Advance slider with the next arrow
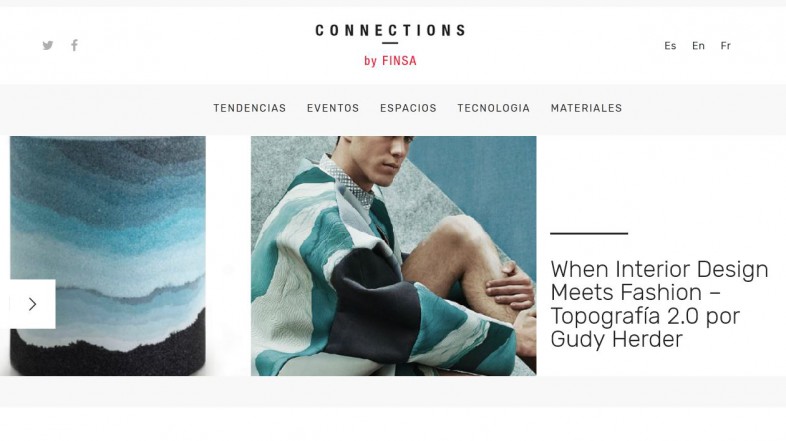786x441 pixels. [x=33, y=304]
